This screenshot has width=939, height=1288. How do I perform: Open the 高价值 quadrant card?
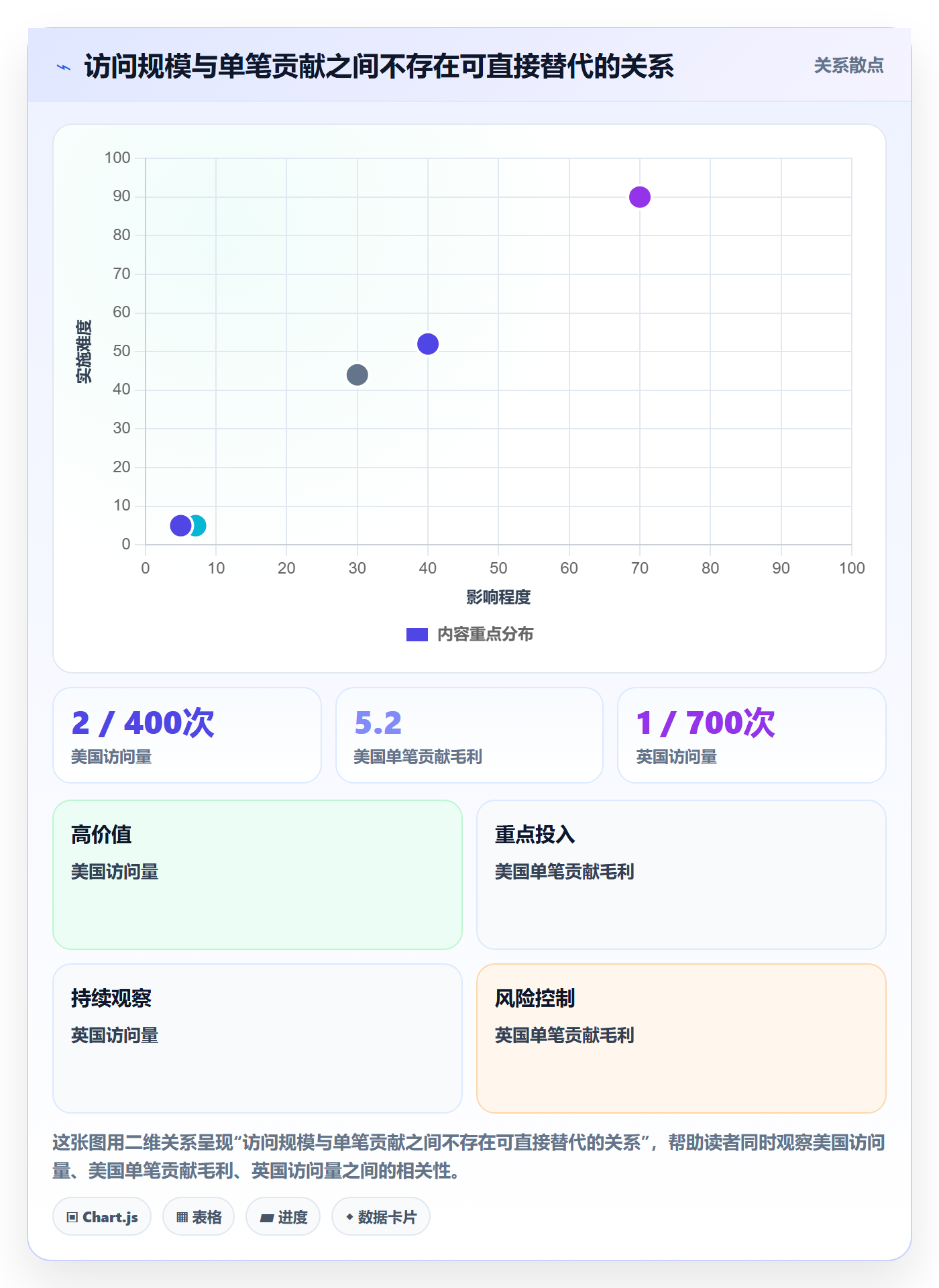click(258, 875)
